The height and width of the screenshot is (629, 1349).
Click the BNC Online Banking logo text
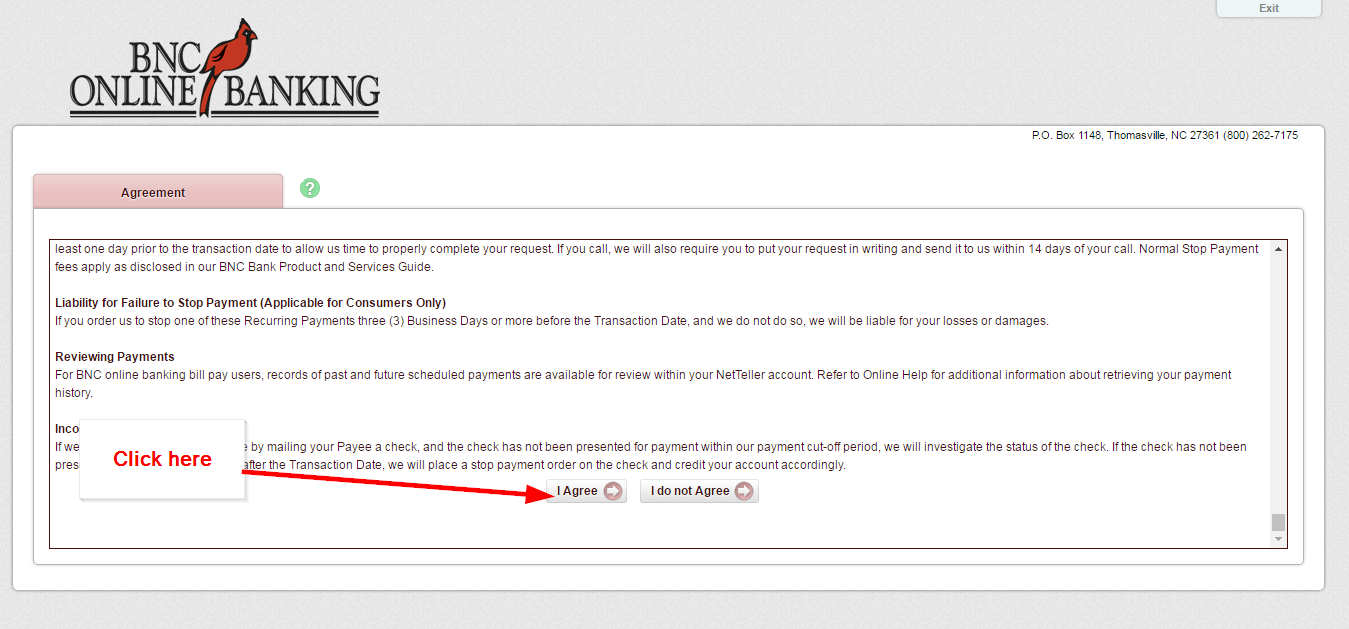(x=225, y=77)
